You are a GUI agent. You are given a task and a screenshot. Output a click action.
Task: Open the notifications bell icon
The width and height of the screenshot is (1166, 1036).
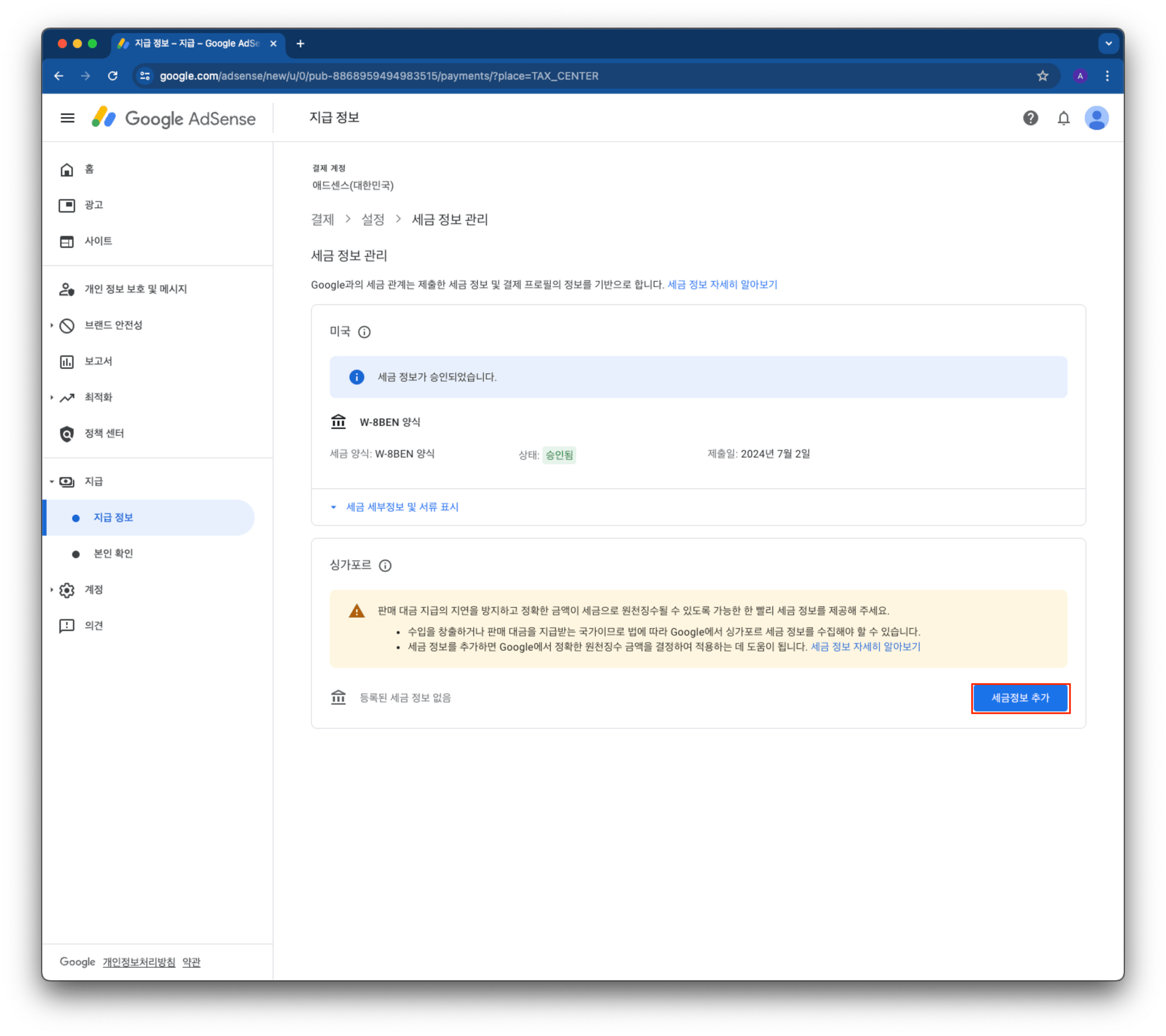1063,118
